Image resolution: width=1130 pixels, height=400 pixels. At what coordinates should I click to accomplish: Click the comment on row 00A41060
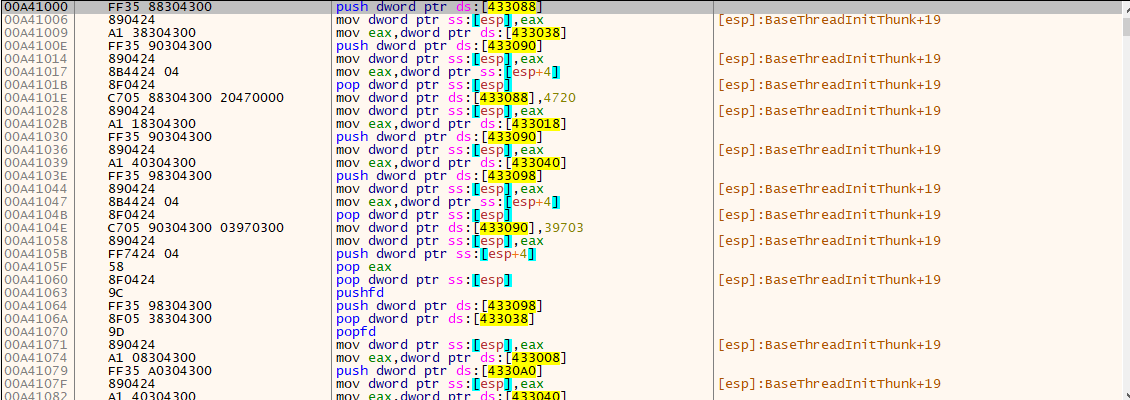coord(829,279)
